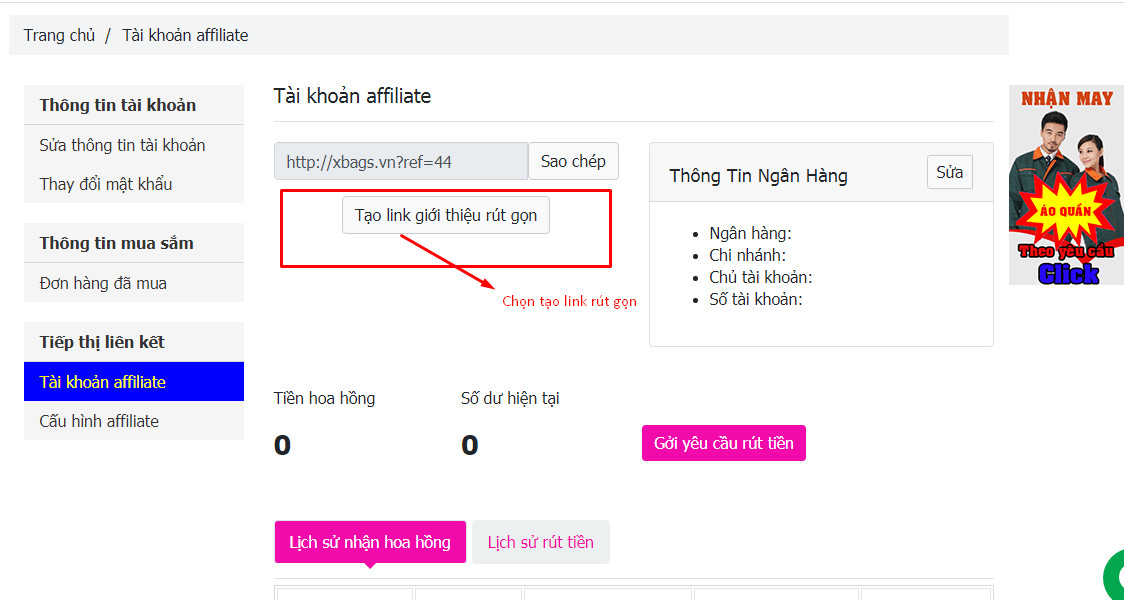Click Gởi yêu cầu rút tiền button
Image resolution: width=1124 pixels, height=600 pixels.
pyautogui.click(x=723, y=443)
